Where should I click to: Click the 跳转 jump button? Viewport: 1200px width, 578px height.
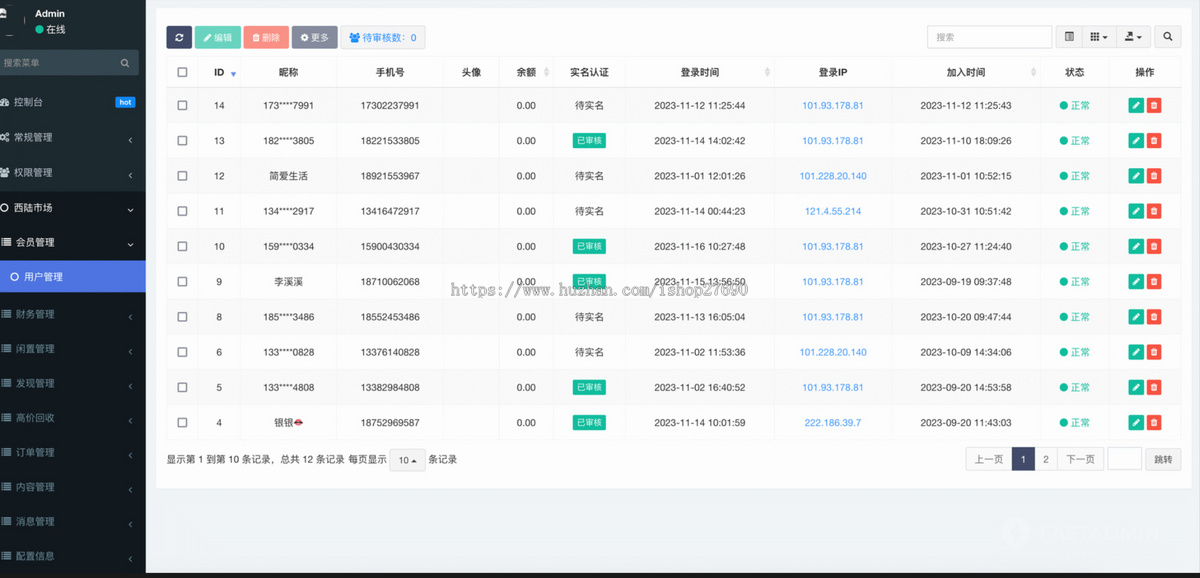pos(1162,459)
